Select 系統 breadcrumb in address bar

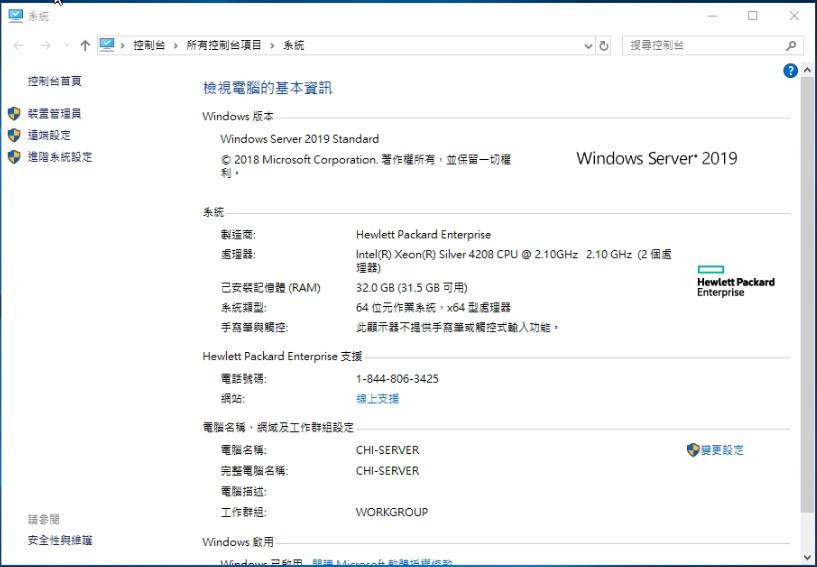[x=294, y=45]
